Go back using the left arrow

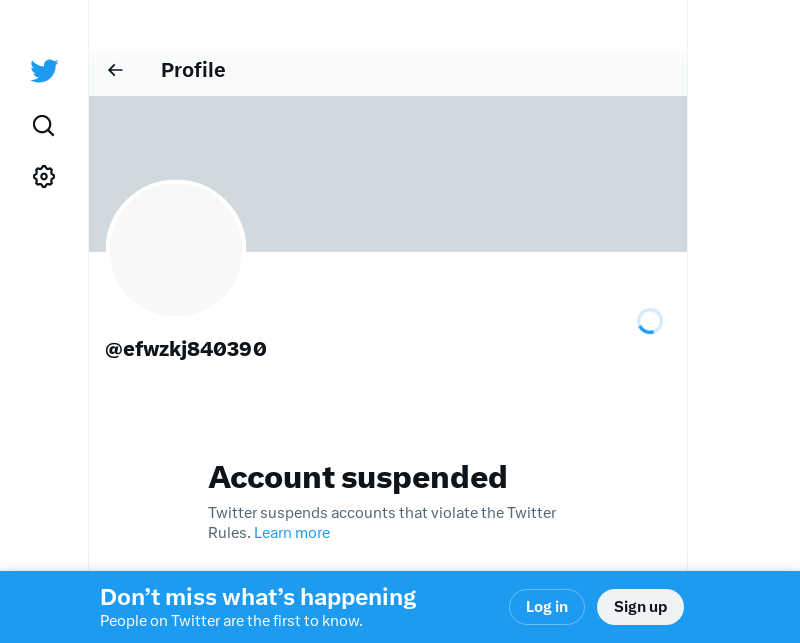pyautogui.click(x=115, y=70)
